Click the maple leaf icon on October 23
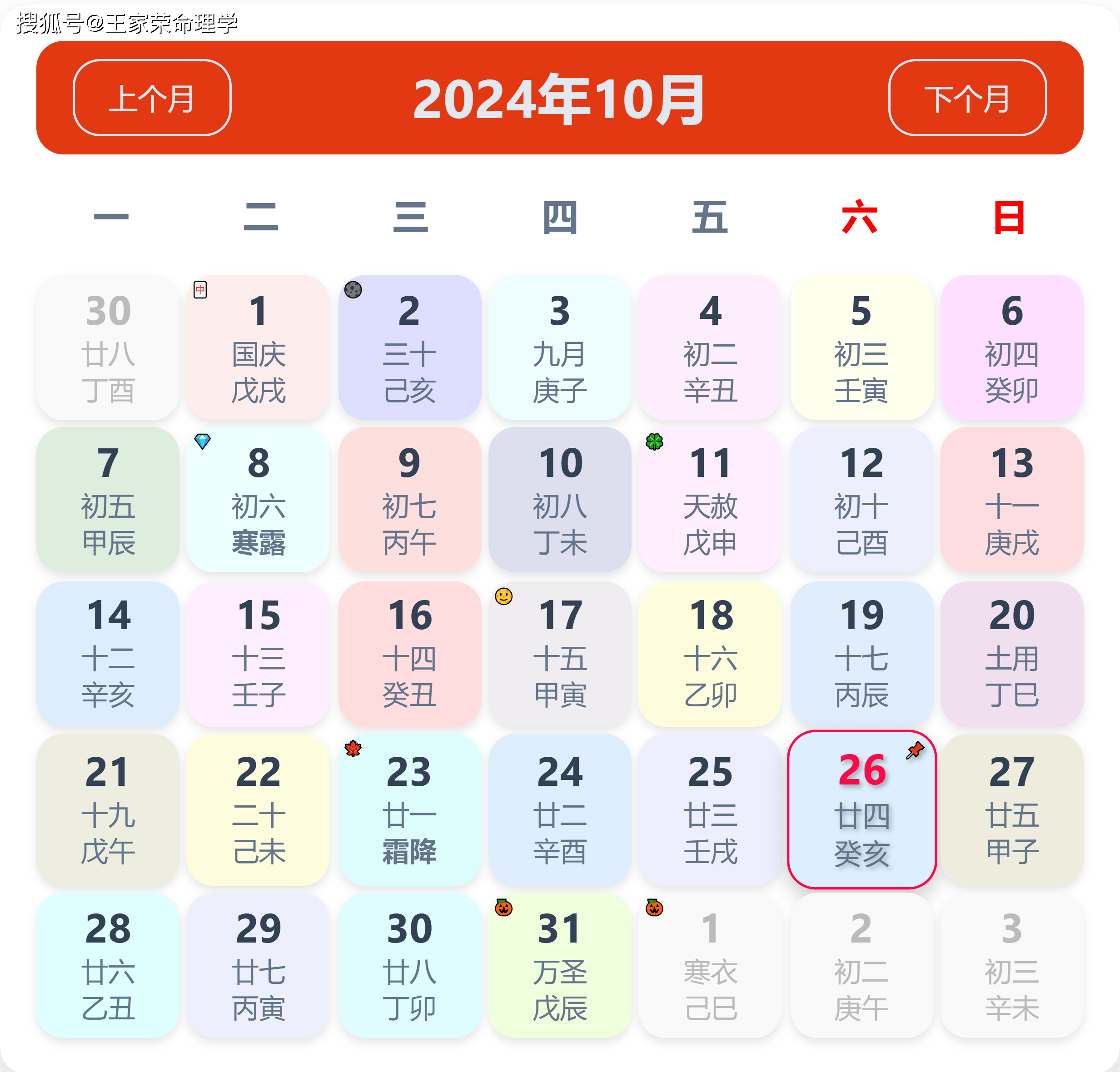Viewport: 1120px width, 1072px height. point(353,748)
